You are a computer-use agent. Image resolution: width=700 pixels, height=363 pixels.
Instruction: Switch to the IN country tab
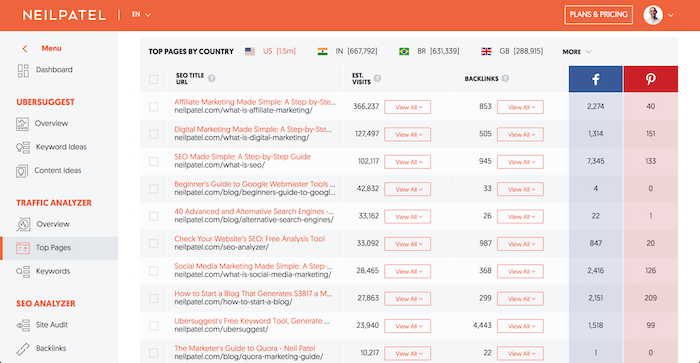347,51
